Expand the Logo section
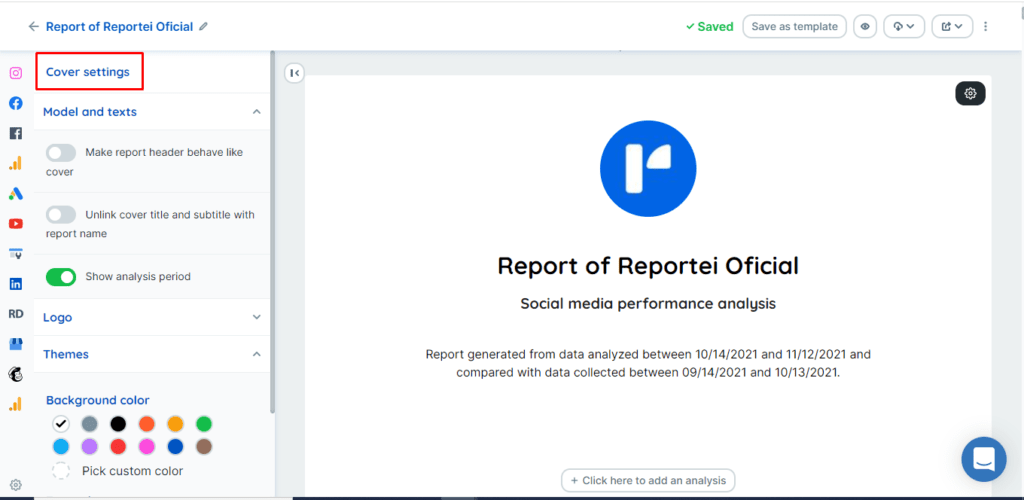This screenshot has height=500, width=1024. pos(257,317)
